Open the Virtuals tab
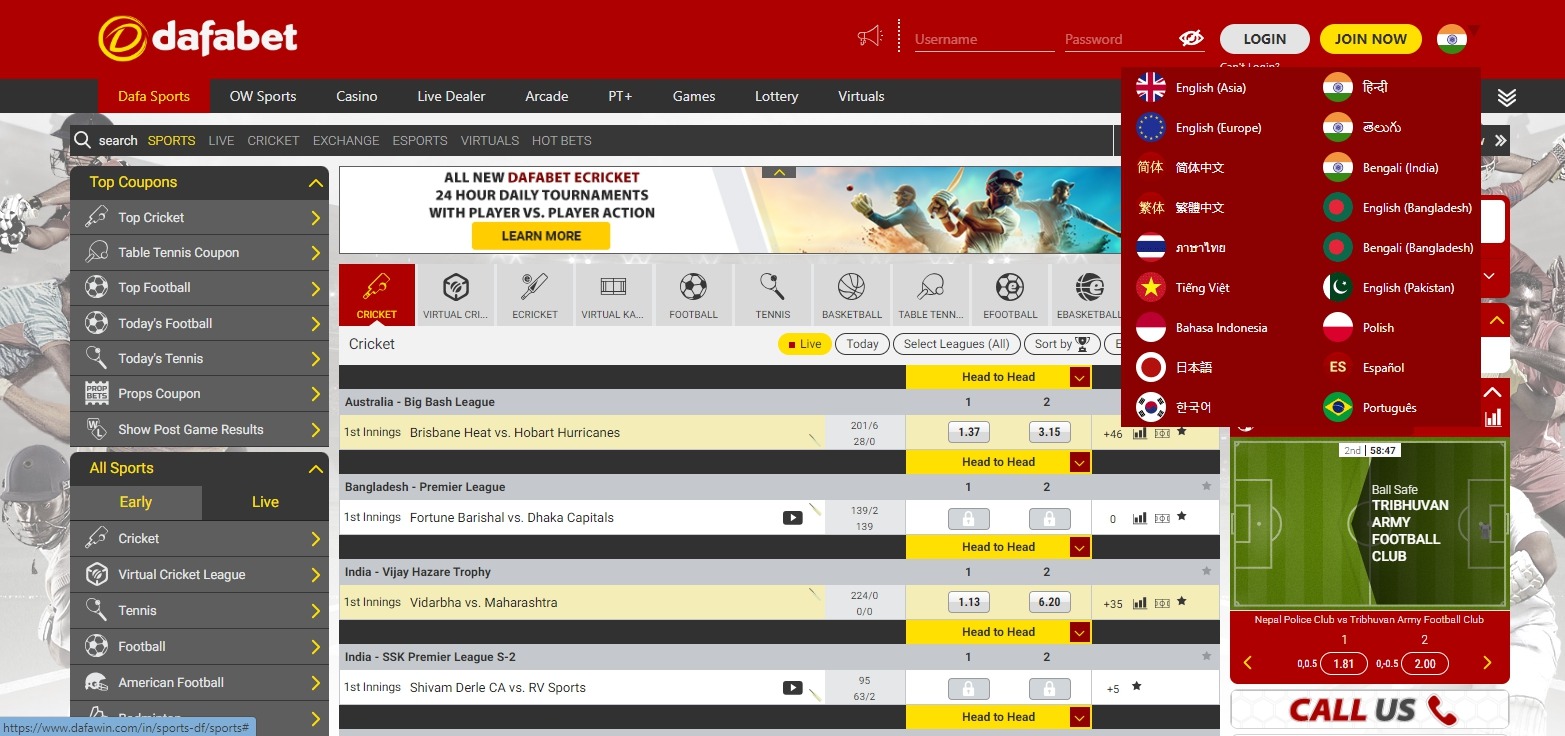 tap(861, 97)
